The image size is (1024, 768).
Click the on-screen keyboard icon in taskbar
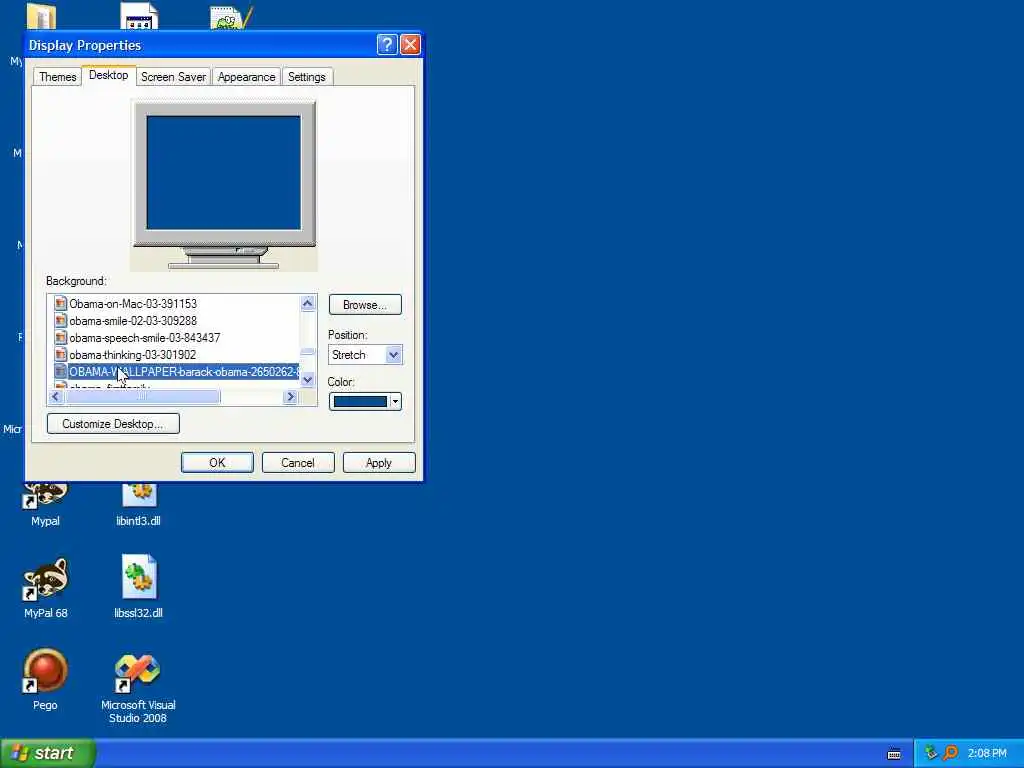coord(894,754)
